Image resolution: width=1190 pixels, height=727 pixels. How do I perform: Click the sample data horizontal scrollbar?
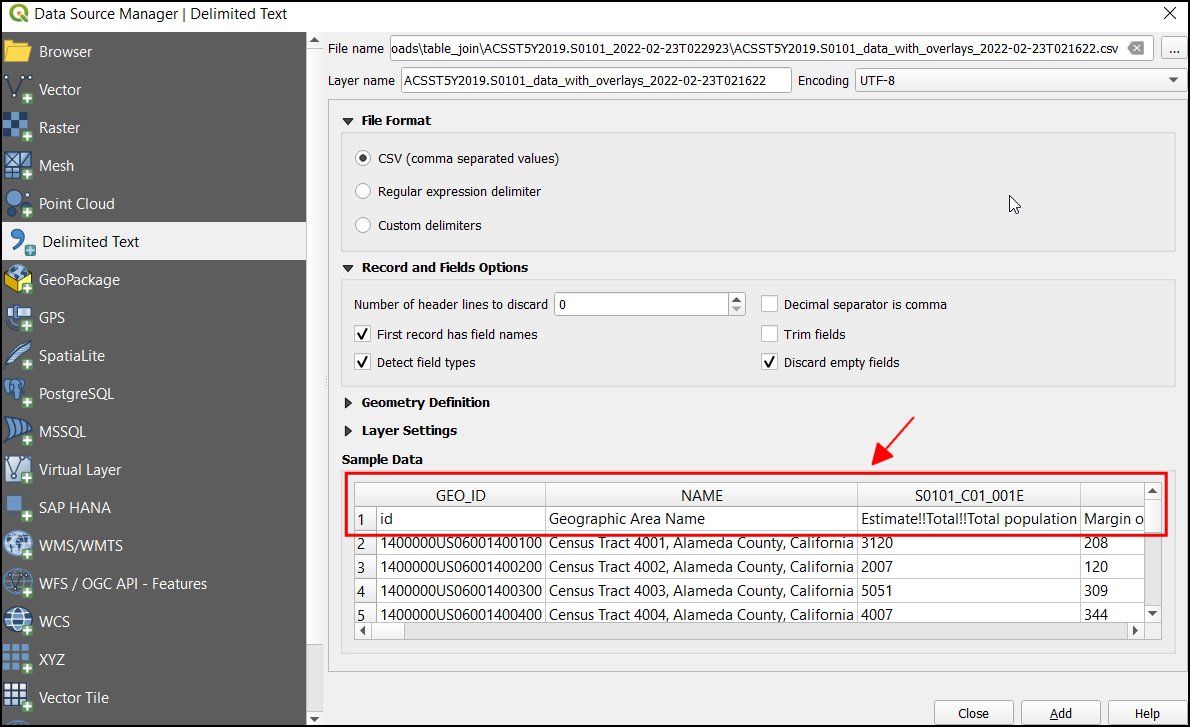750,631
